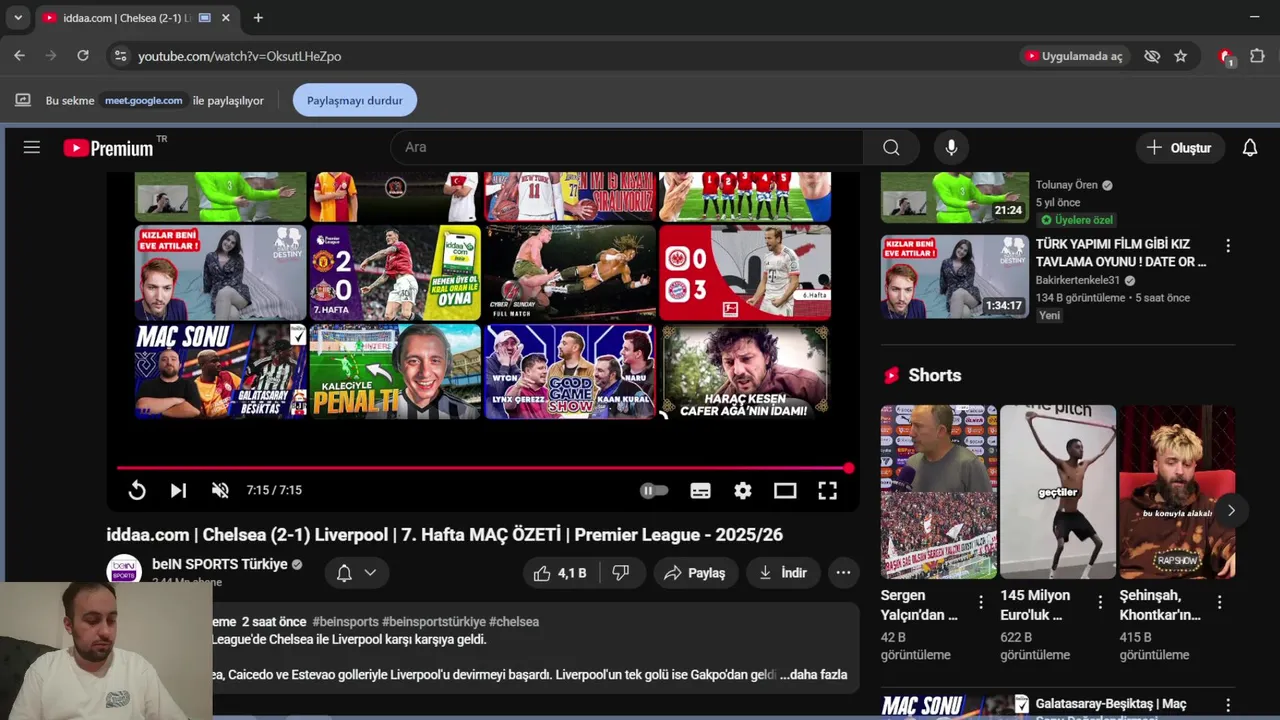
Task: Open the Türk Yapımı Film Gibi Kız video title
Action: tap(1121, 253)
